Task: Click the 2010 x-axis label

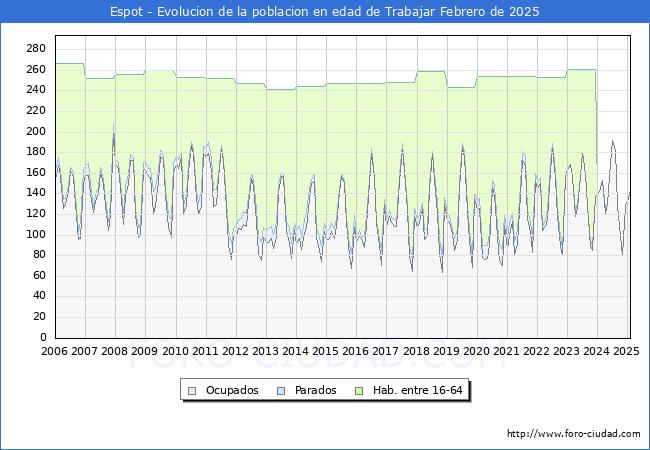Action: (x=175, y=351)
